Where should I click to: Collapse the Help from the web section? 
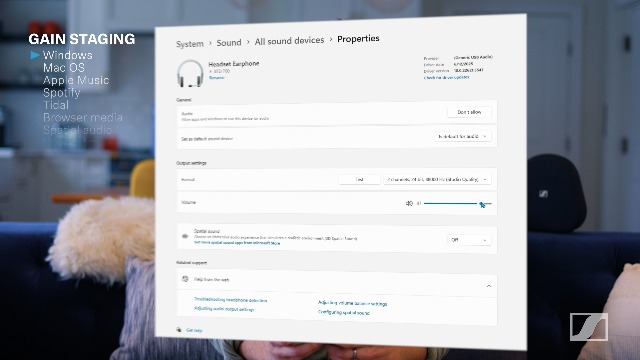(x=489, y=286)
